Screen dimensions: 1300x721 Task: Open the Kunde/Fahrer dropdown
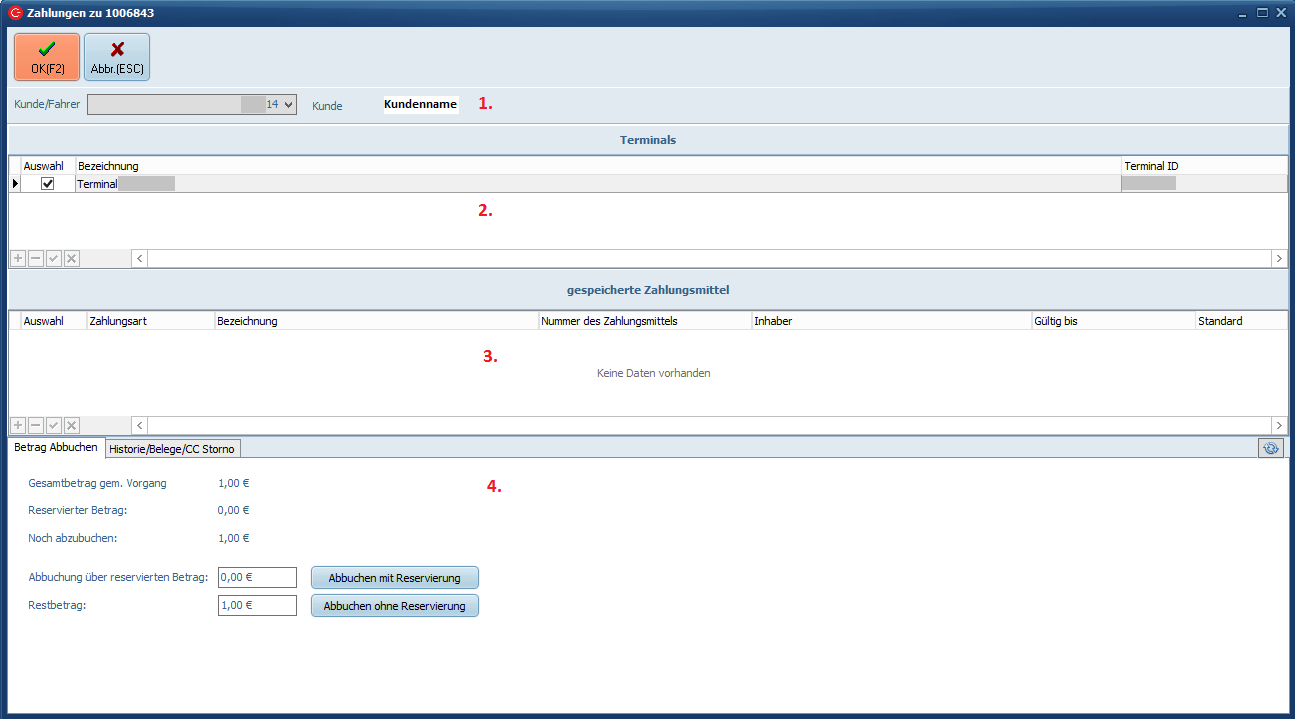(x=288, y=104)
